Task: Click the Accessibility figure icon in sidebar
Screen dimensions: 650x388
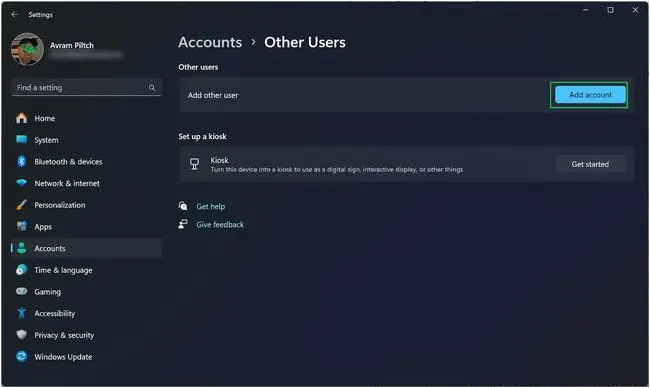Action: tap(22, 313)
